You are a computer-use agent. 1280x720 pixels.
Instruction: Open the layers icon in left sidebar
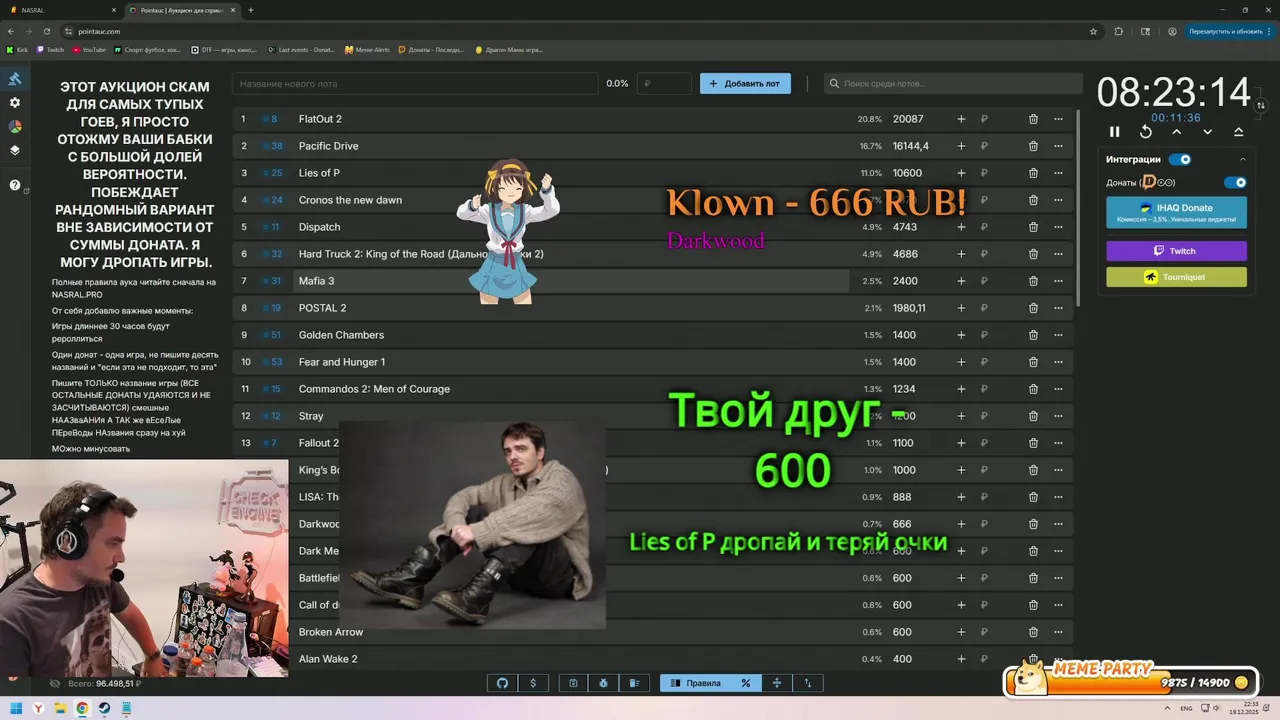pos(15,151)
